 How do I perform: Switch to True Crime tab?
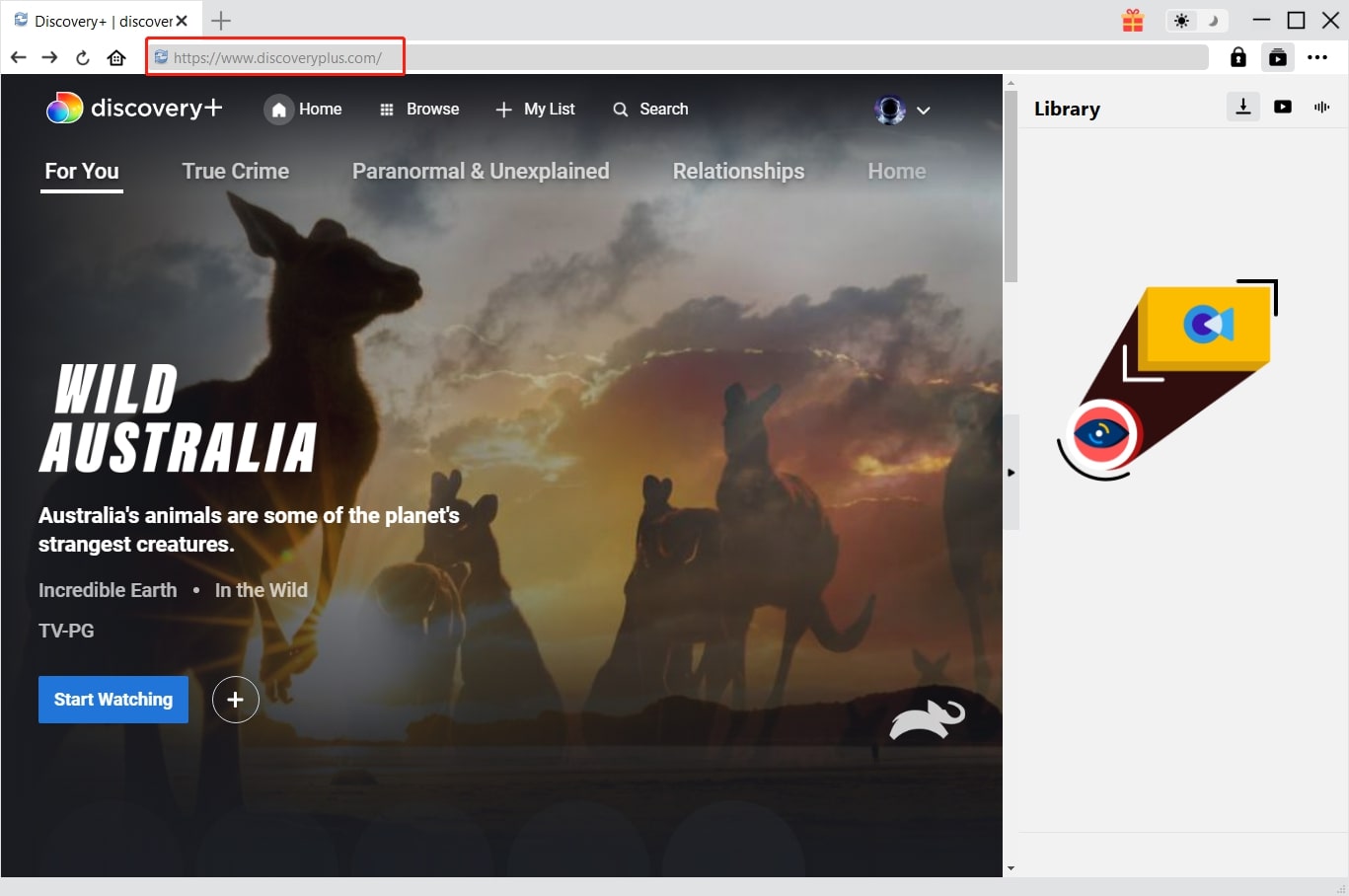[235, 171]
